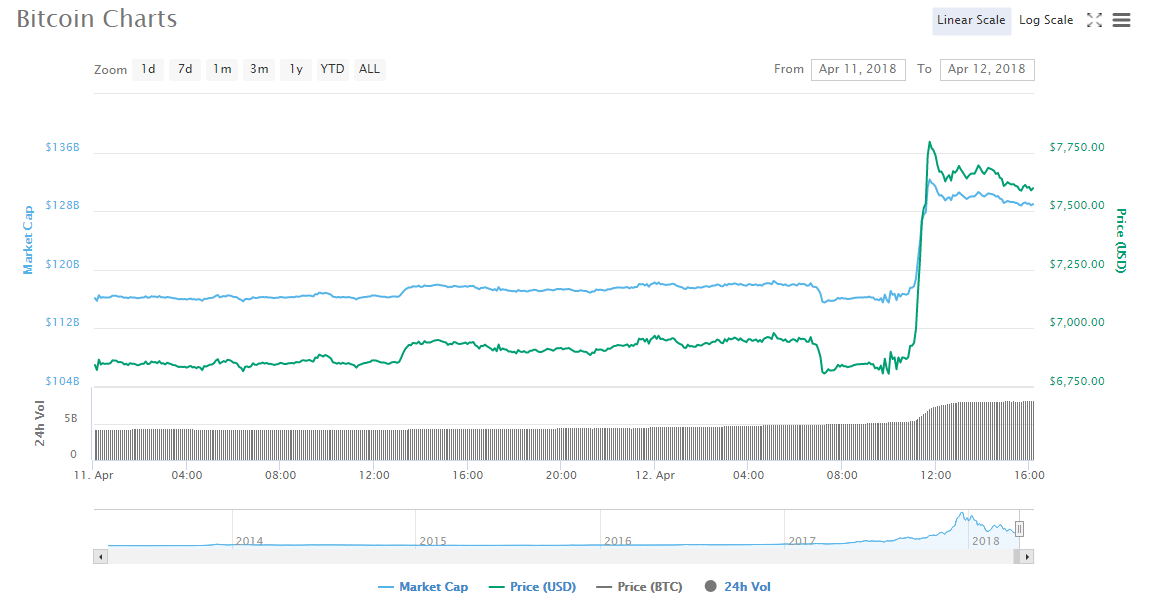Switch to Log Scale

[1046, 21]
